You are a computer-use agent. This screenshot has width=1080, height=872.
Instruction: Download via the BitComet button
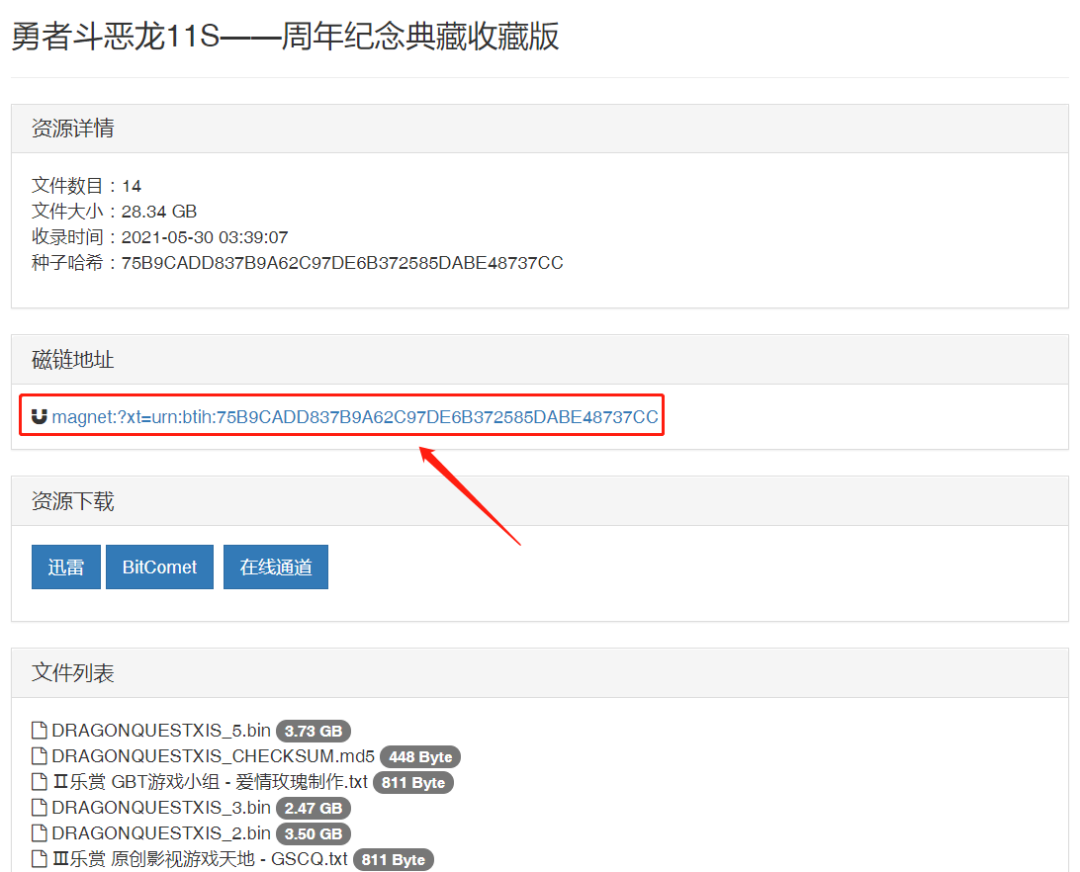pos(160,567)
